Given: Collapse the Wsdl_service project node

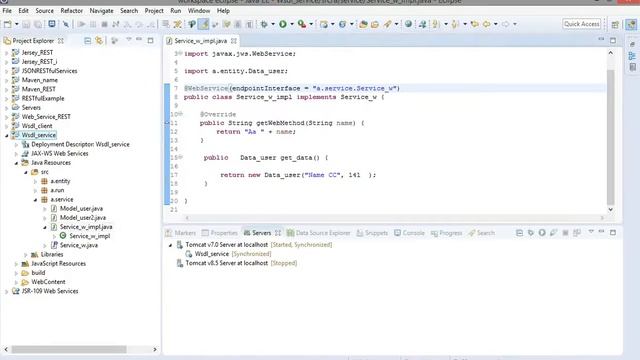Looking at the screenshot, I should coord(7,135).
